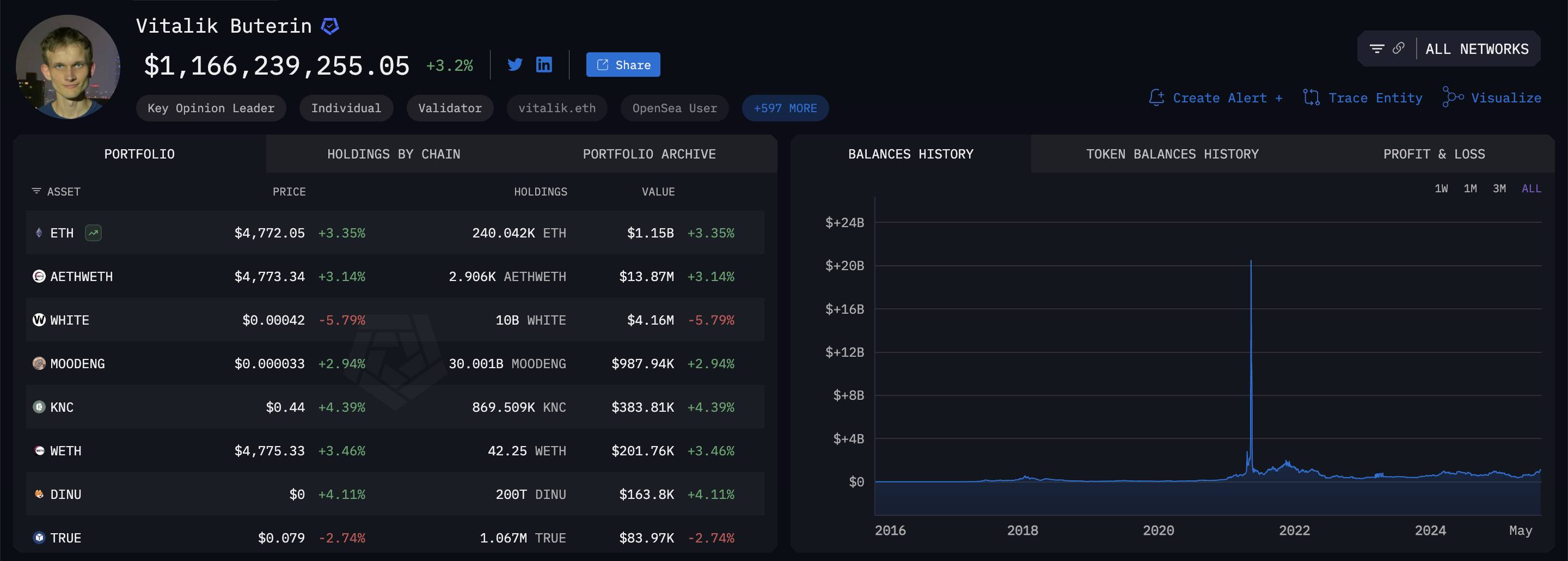Open the ETH asset name
Image resolution: width=1568 pixels, height=561 pixels.
pyautogui.click(x=62, y=233)
